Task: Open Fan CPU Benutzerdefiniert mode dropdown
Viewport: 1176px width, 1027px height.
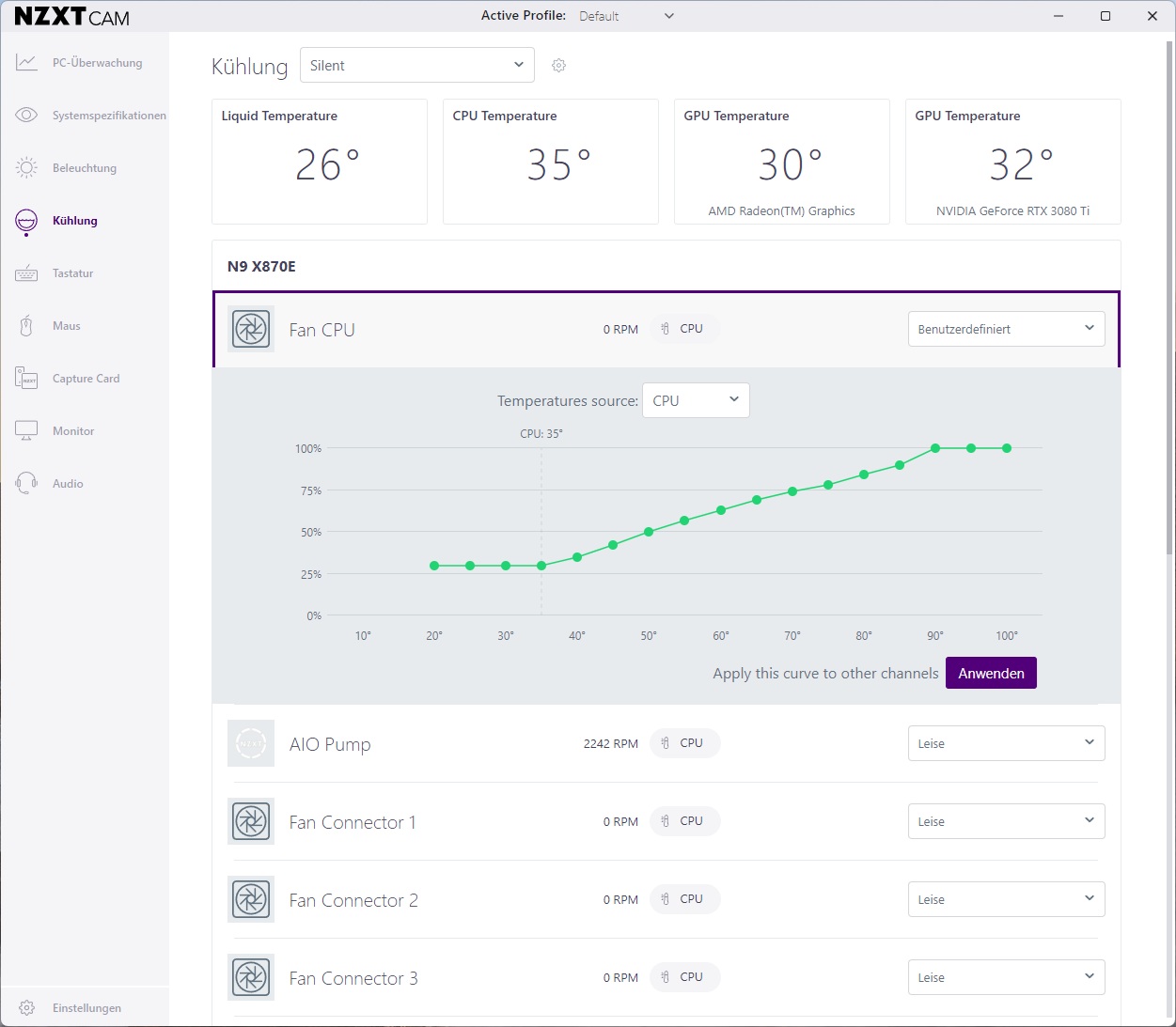Action: tap(1006, 329)
